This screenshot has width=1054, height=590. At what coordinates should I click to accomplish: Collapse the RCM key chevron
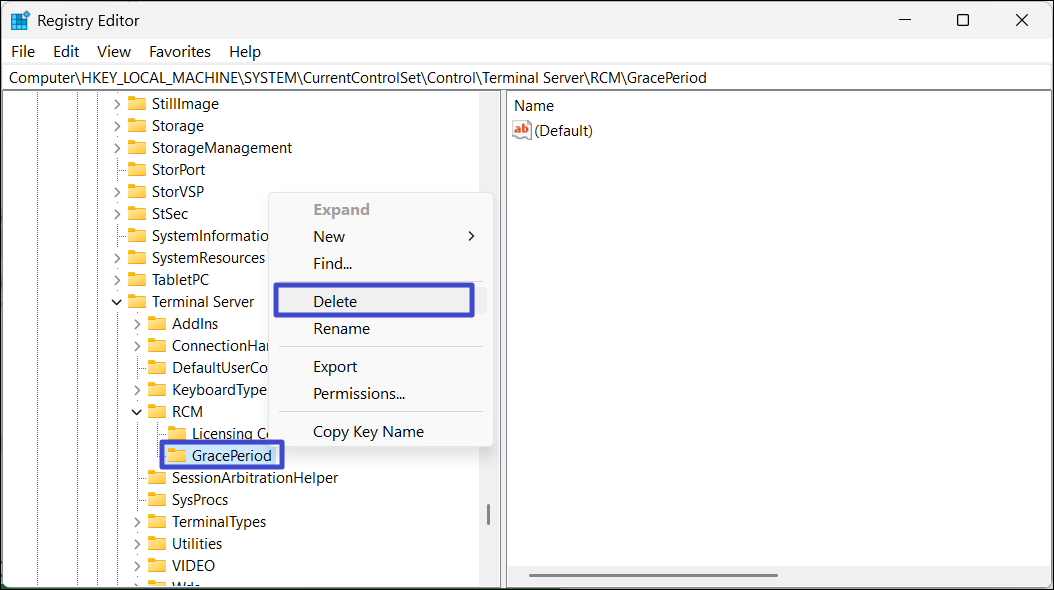(x=137, y=412)
